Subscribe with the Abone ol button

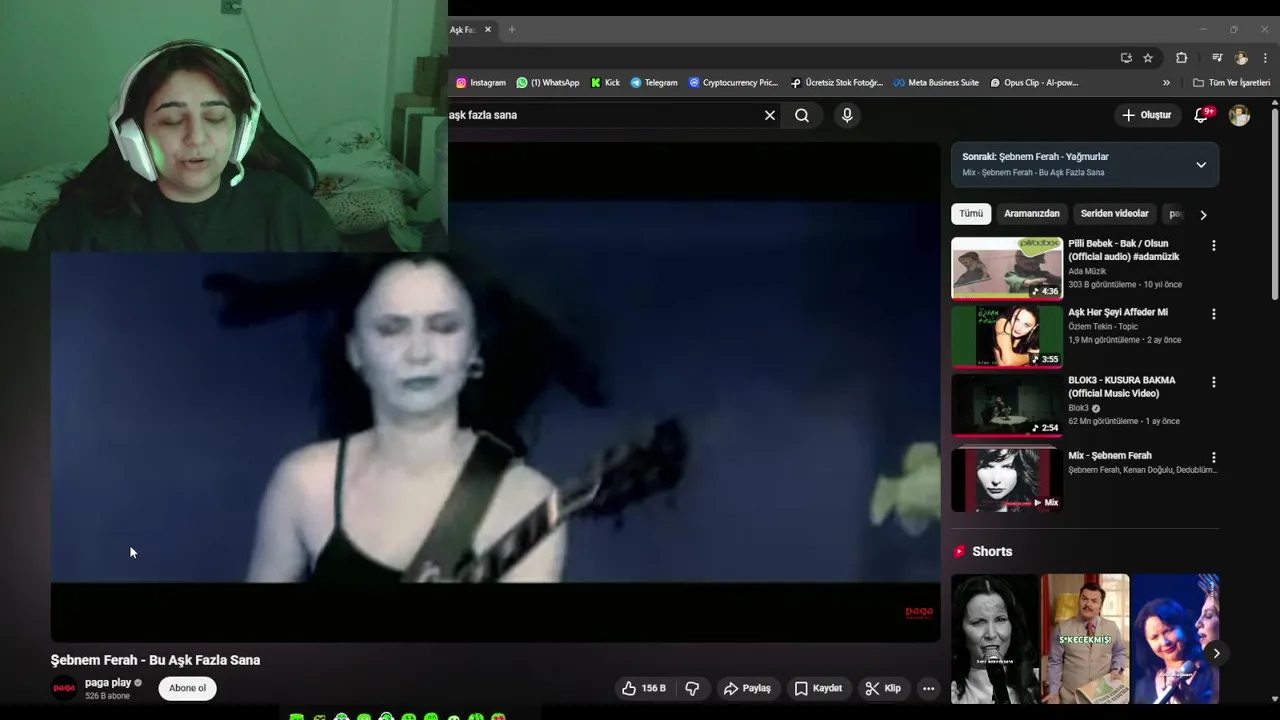(x=187, y=688)
